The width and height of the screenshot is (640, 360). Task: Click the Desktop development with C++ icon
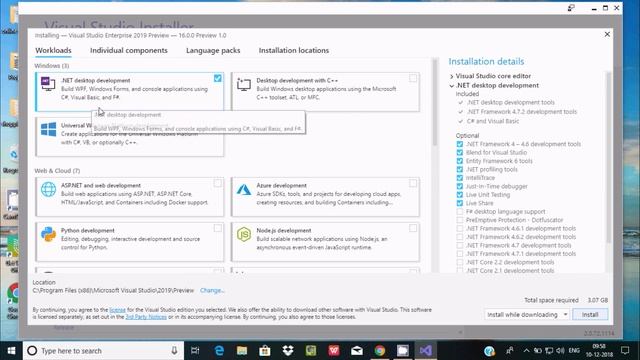244,84
